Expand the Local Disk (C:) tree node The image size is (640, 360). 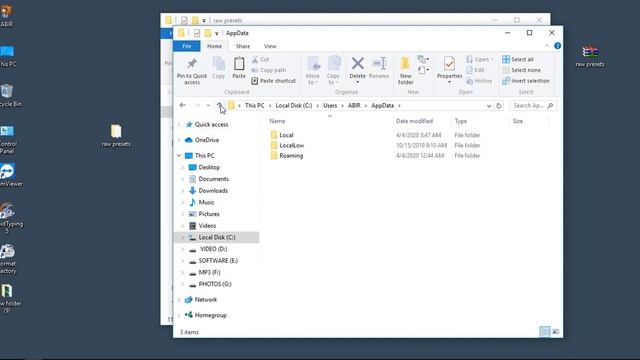tap(182, 237)
